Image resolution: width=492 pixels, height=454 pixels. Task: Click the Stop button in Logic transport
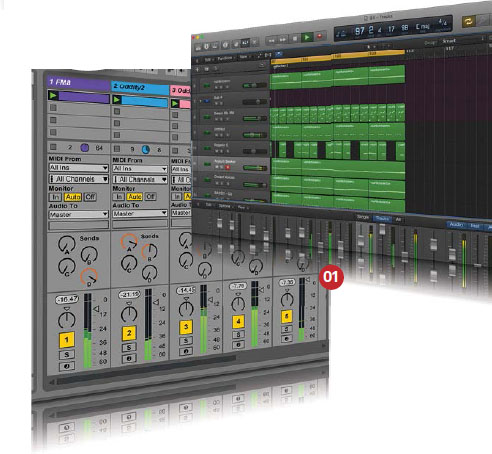pyautogui.click(x=295, y=39)
